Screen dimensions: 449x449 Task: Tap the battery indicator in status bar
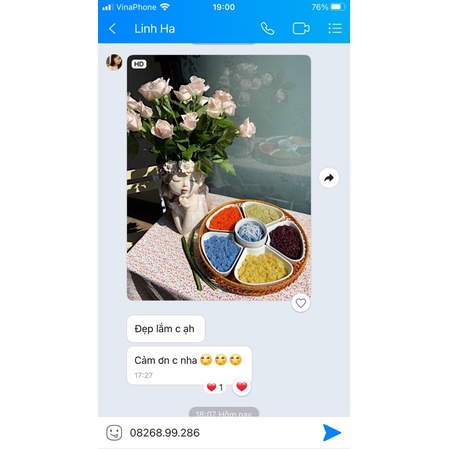pos(338,7)
